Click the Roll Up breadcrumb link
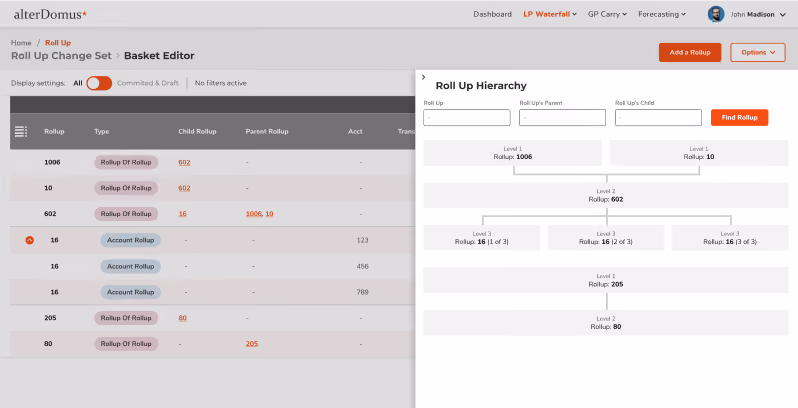 [x=58, y=43]
